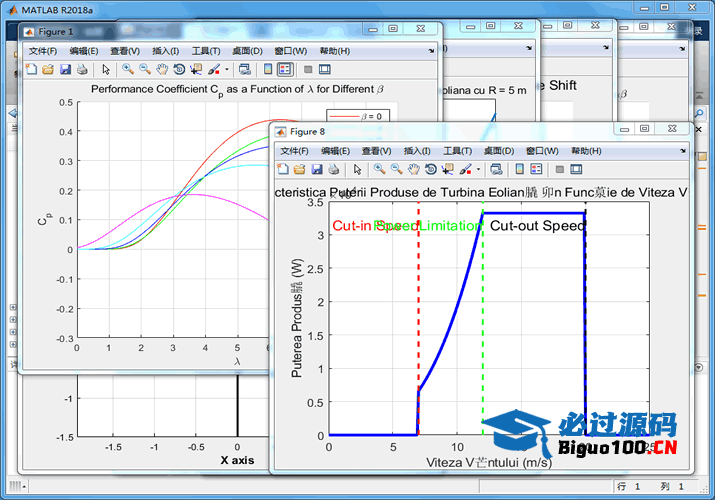The image size is (715, 500).
Task: Open 文件(F) menu in Figure 8
Action: 294,151
